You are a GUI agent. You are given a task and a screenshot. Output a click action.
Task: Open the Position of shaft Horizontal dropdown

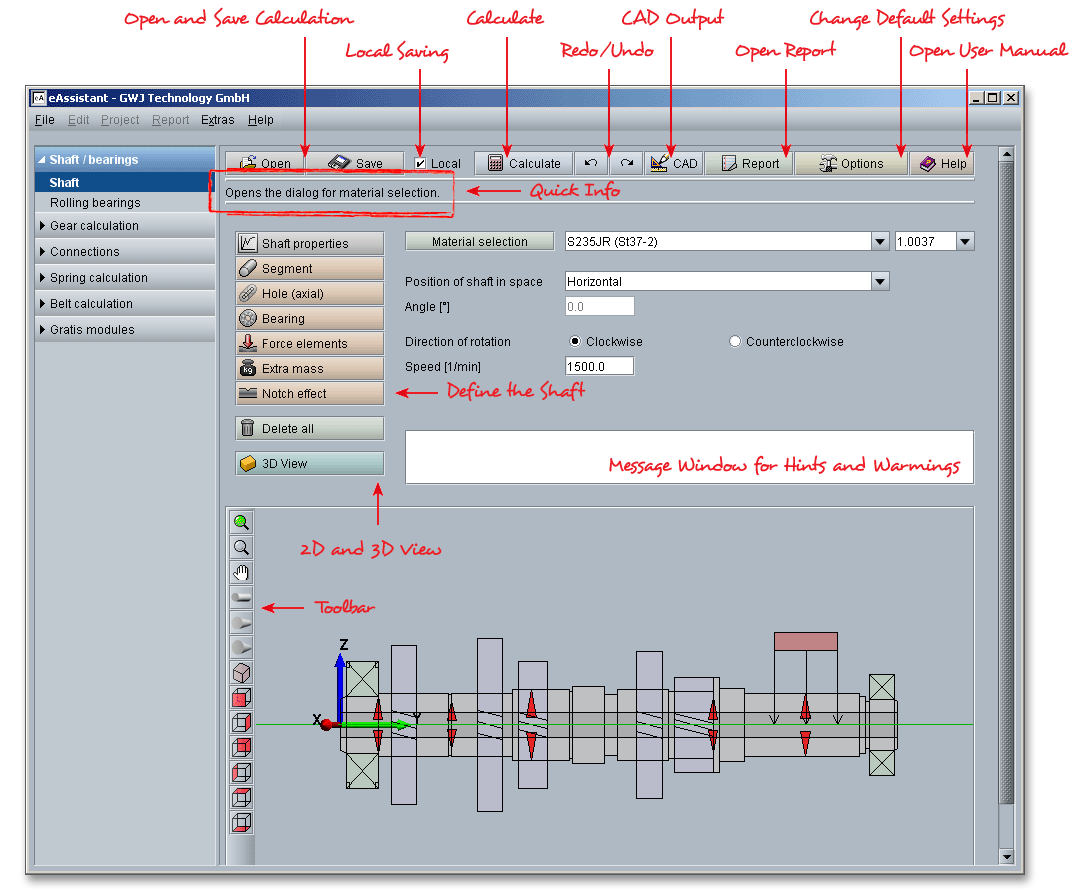(879, 282)
